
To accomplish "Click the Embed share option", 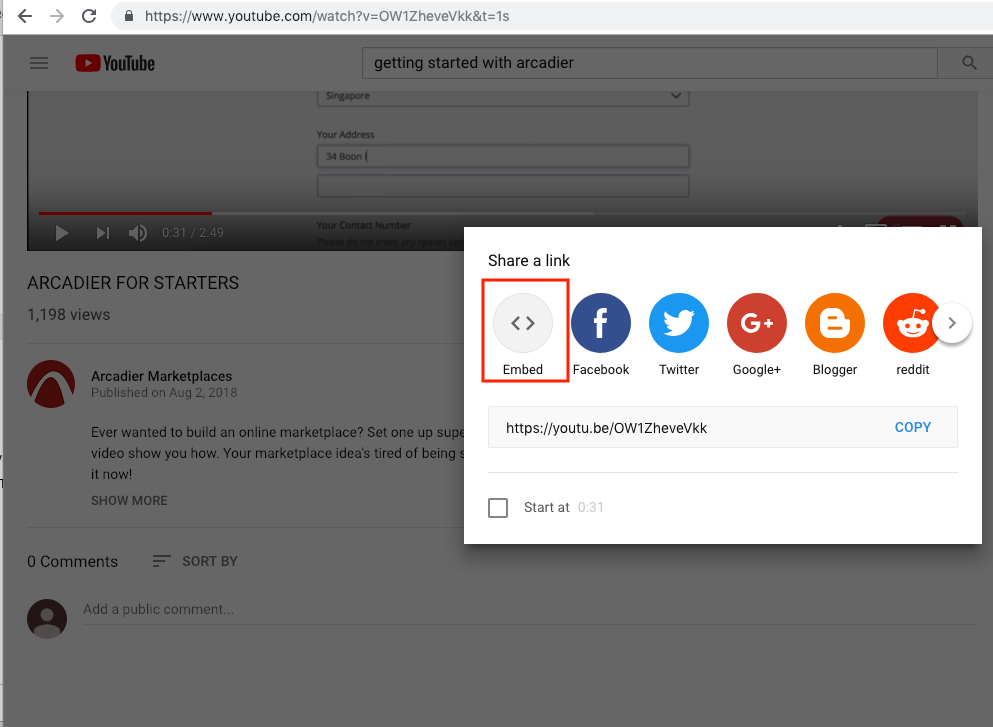I will pyautogui.click(x=523, y=334).
